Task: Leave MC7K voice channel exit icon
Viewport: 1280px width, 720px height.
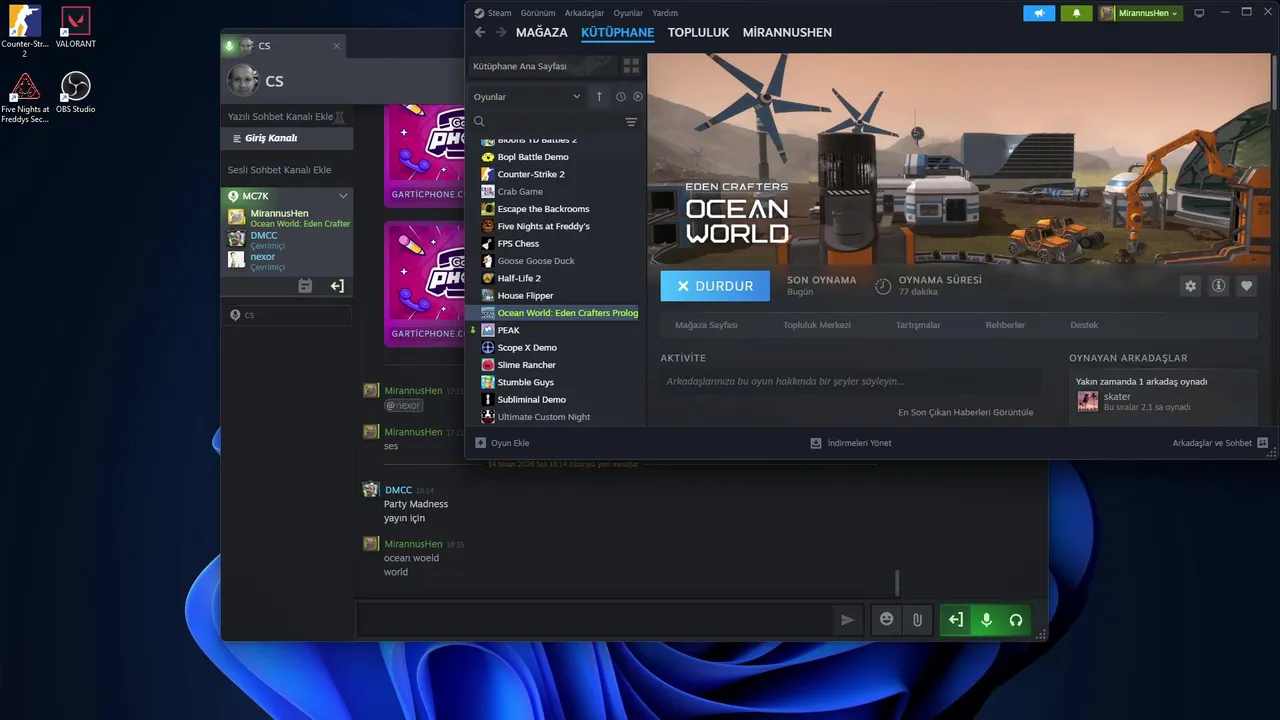Action: [x=337, y=286]
